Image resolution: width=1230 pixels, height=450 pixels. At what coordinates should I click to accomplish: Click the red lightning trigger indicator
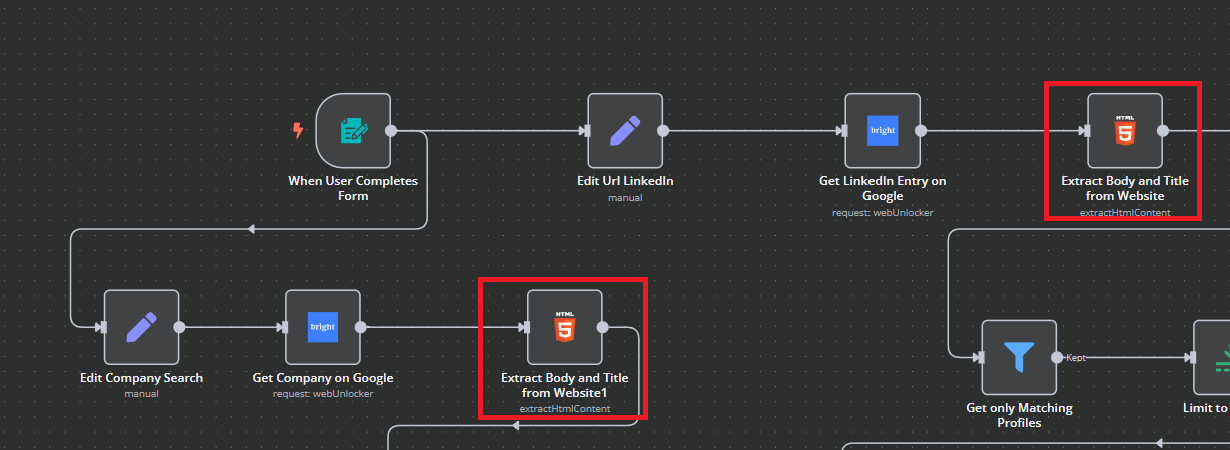tap(297, 130)
